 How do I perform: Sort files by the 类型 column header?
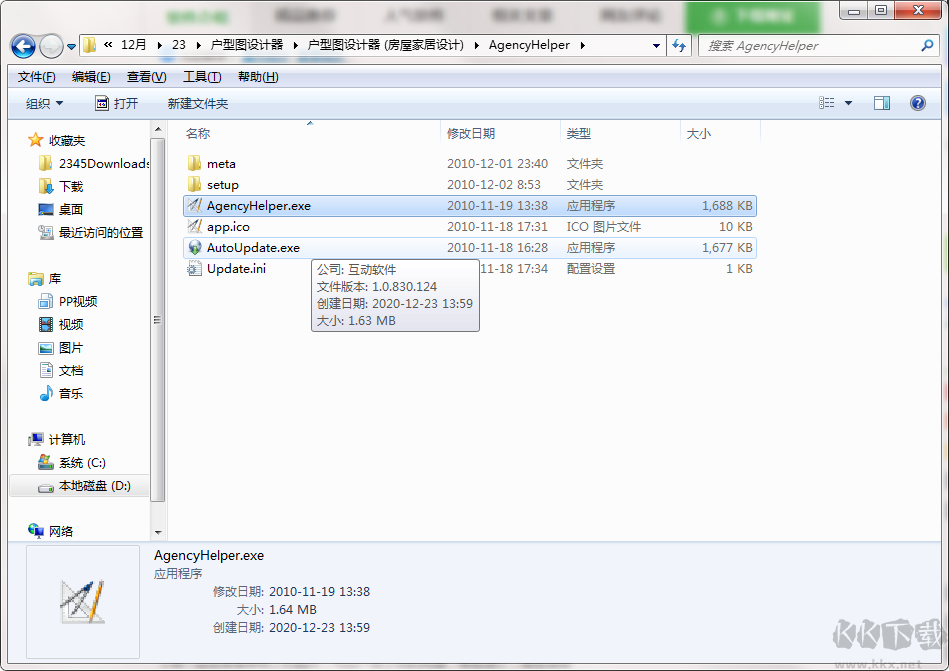[579, 133]
